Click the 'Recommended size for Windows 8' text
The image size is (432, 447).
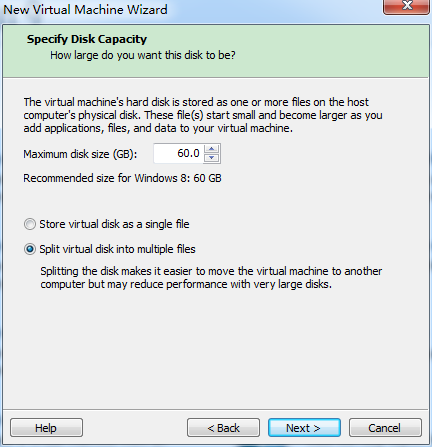pyautogui.click(x=122, y=178)
